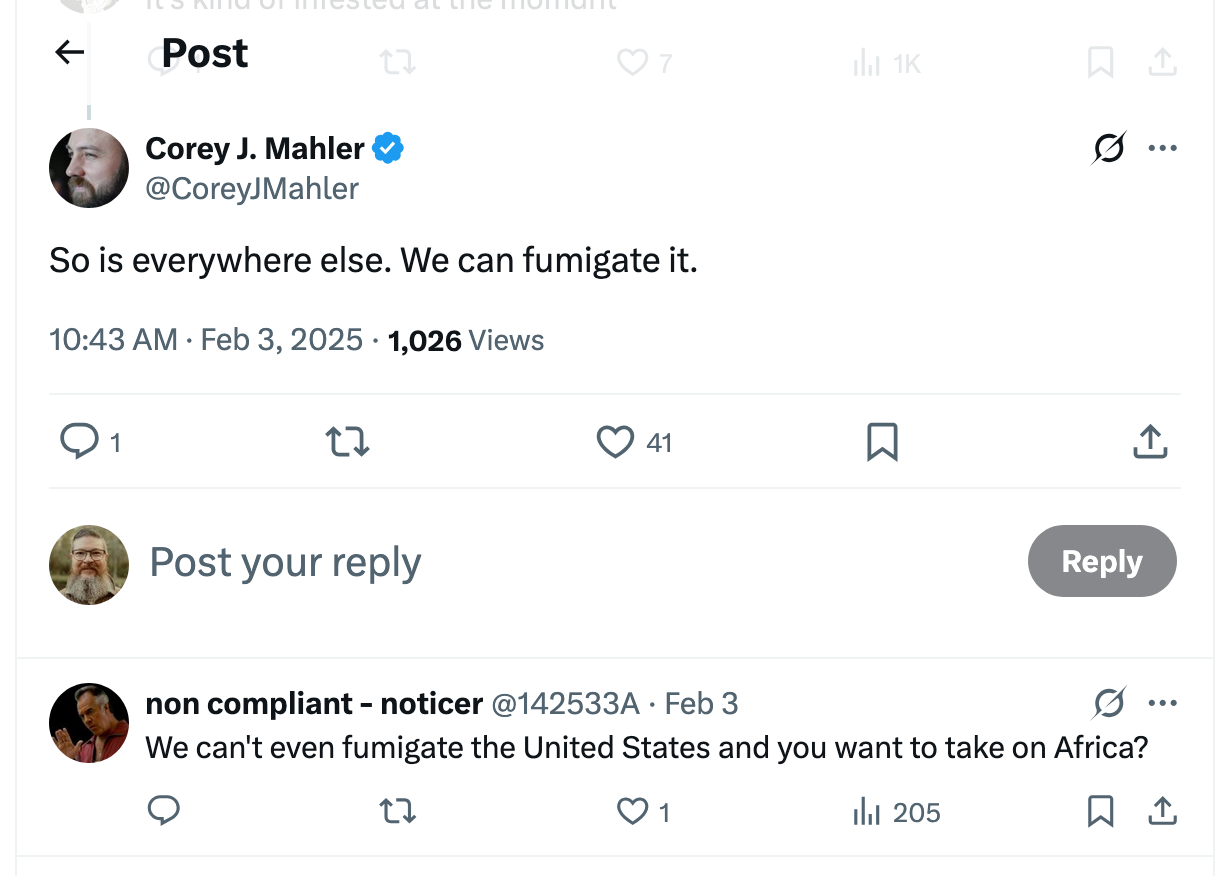Go back using the arrow
This screenshot has width=1223, height=876.
tap(68, 52)
